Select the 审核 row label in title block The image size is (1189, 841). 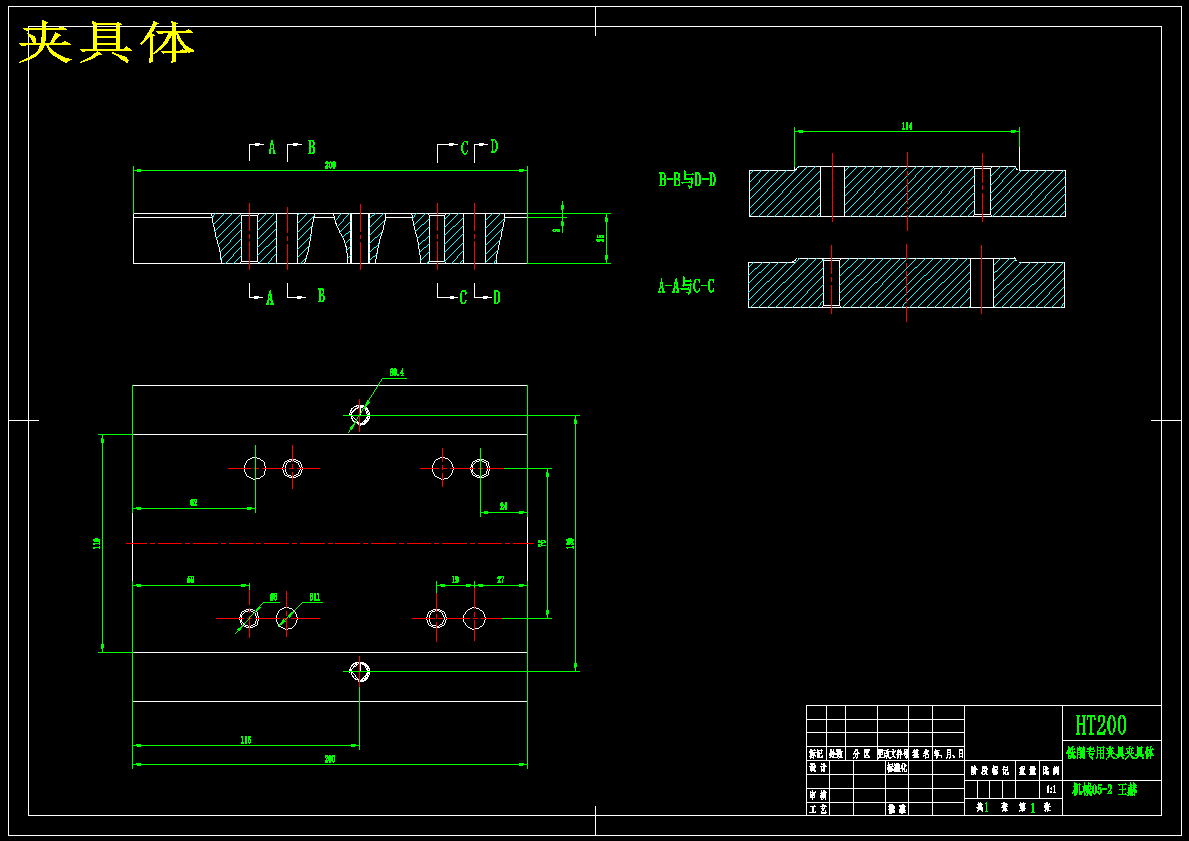point(817,795)
